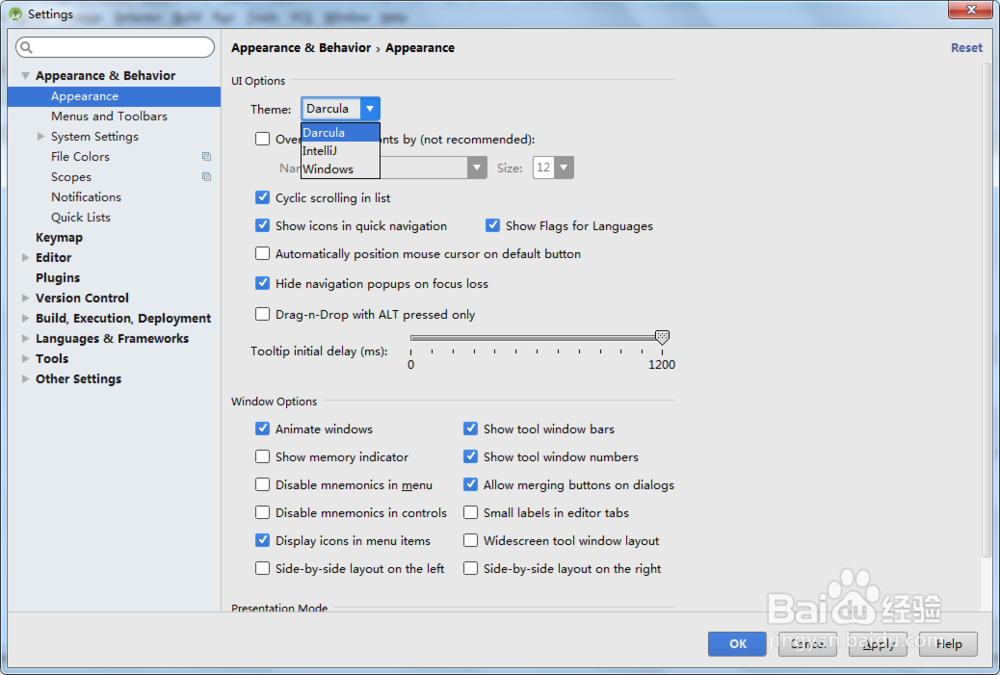This screenshot has height=675, width=1000.
Task: Enable Drag-n-Drop with ALT pressed only
Action: 263,314
